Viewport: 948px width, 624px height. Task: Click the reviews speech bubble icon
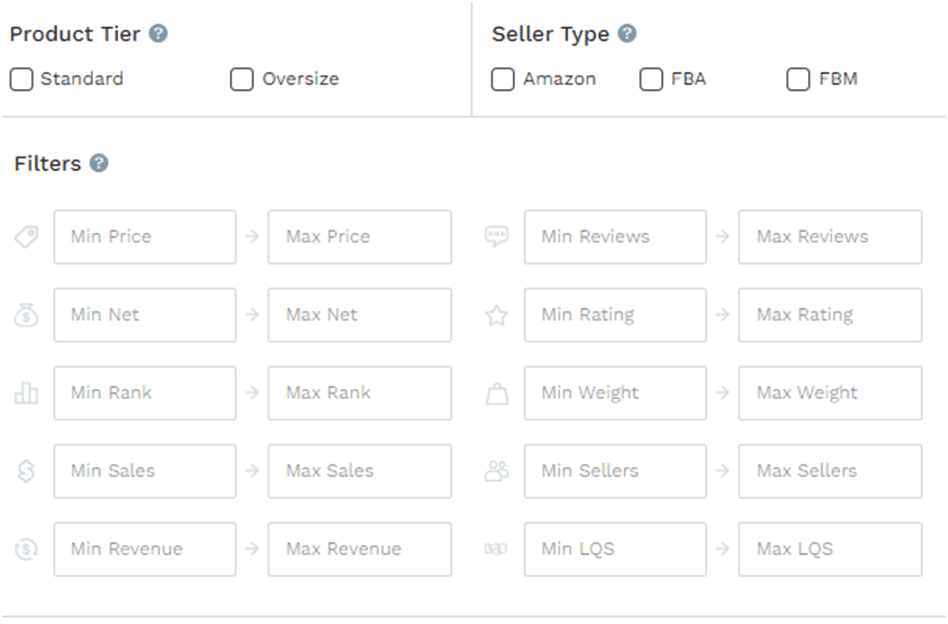[x=496, y=236]
